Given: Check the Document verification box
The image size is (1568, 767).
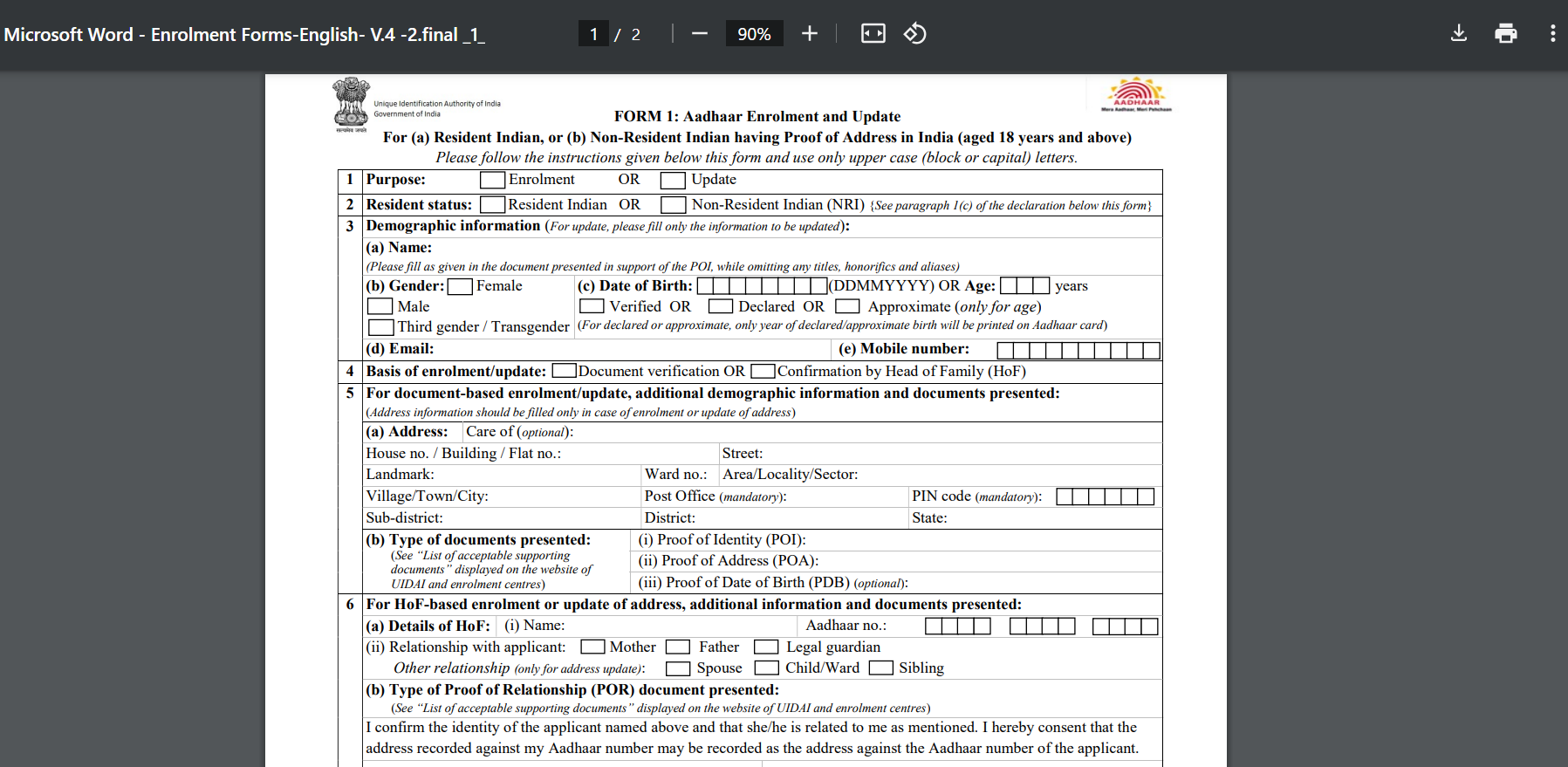Looking at the screenshot, I should tap(564, 371).
